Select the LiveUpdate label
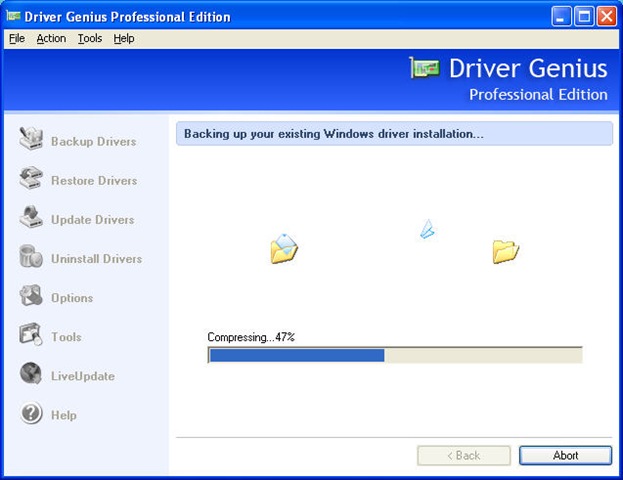The height and width of the screenshot is (480, 623). pos(83,376)
